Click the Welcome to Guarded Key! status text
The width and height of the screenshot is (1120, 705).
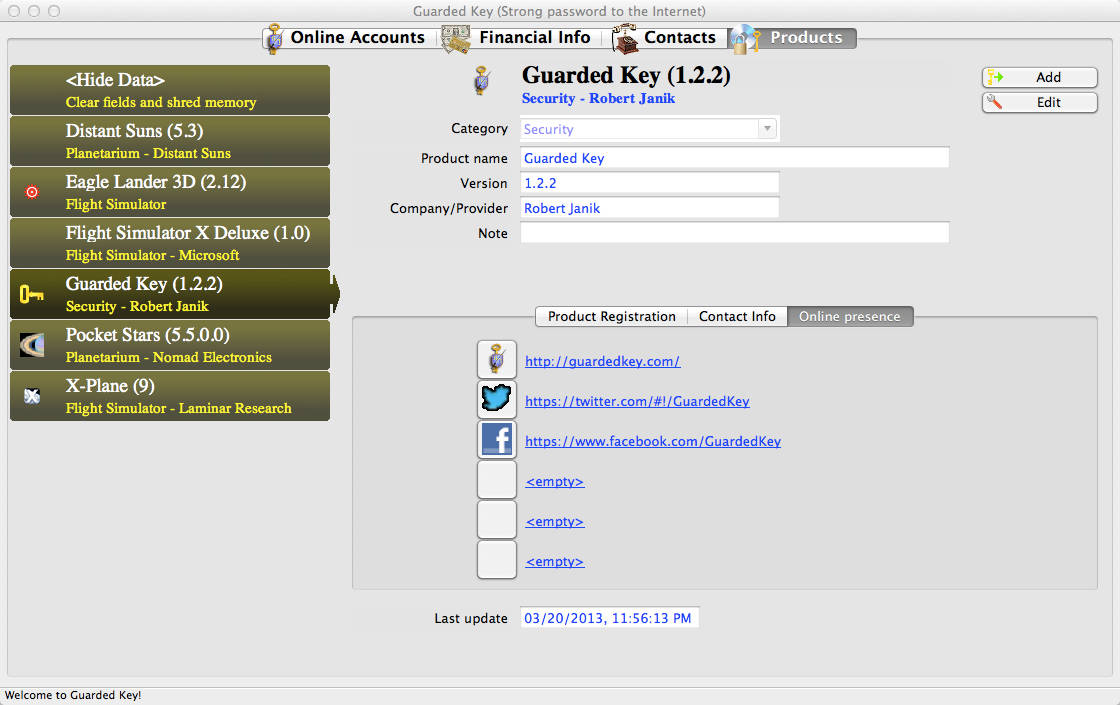point(73,695)
